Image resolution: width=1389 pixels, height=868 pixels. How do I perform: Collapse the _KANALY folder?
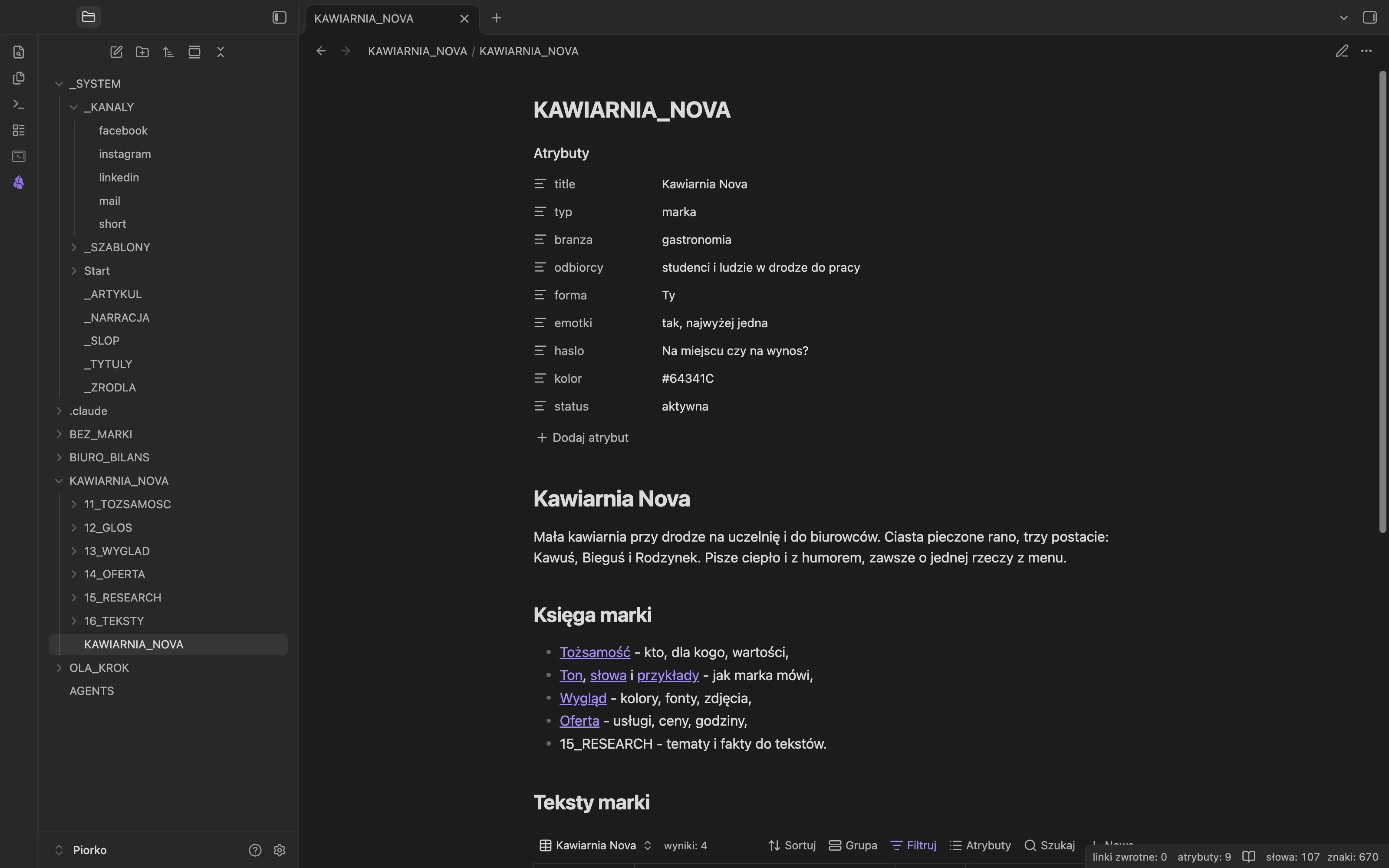[x=73, y=107]
